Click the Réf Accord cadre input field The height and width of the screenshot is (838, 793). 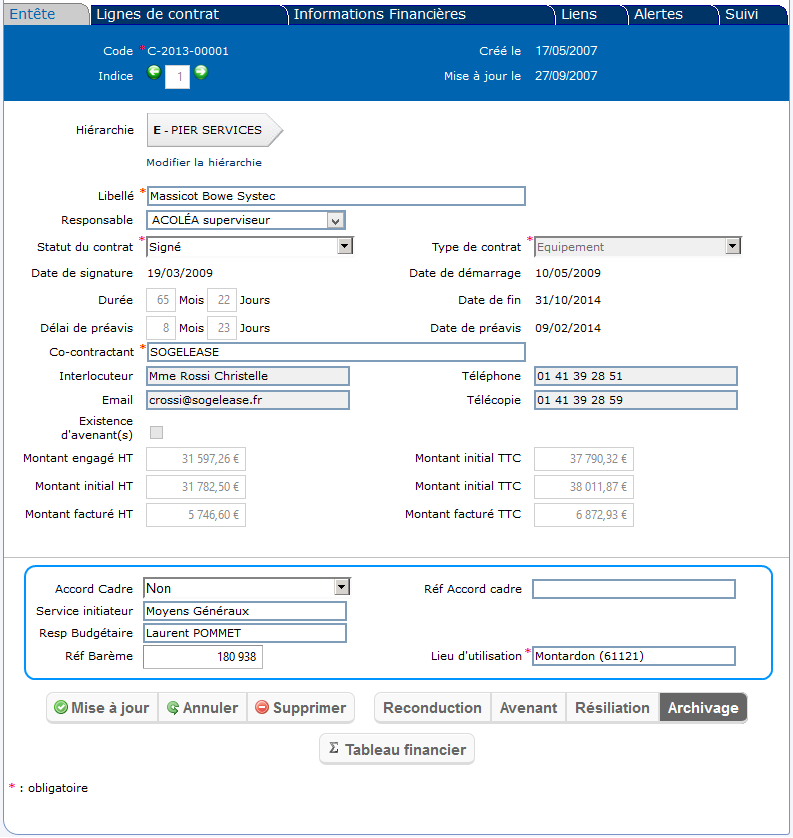[x=634, y=589]
